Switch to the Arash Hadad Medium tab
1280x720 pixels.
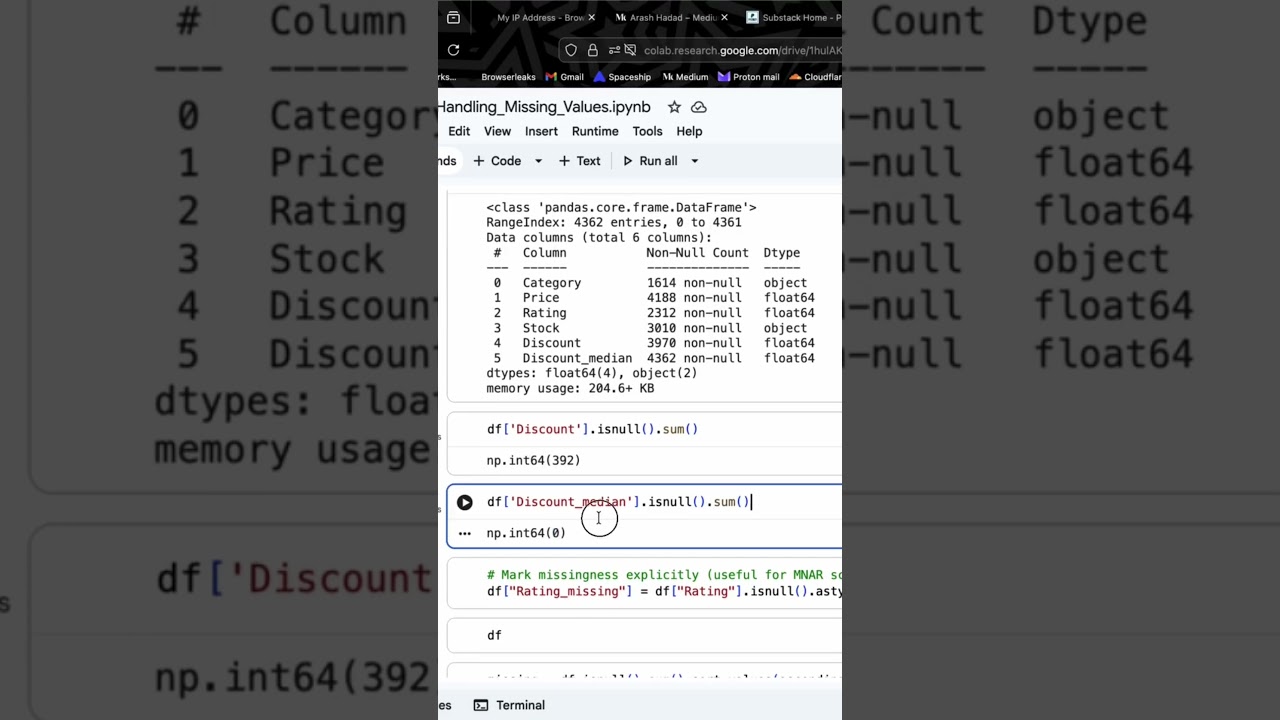point(665,18)
